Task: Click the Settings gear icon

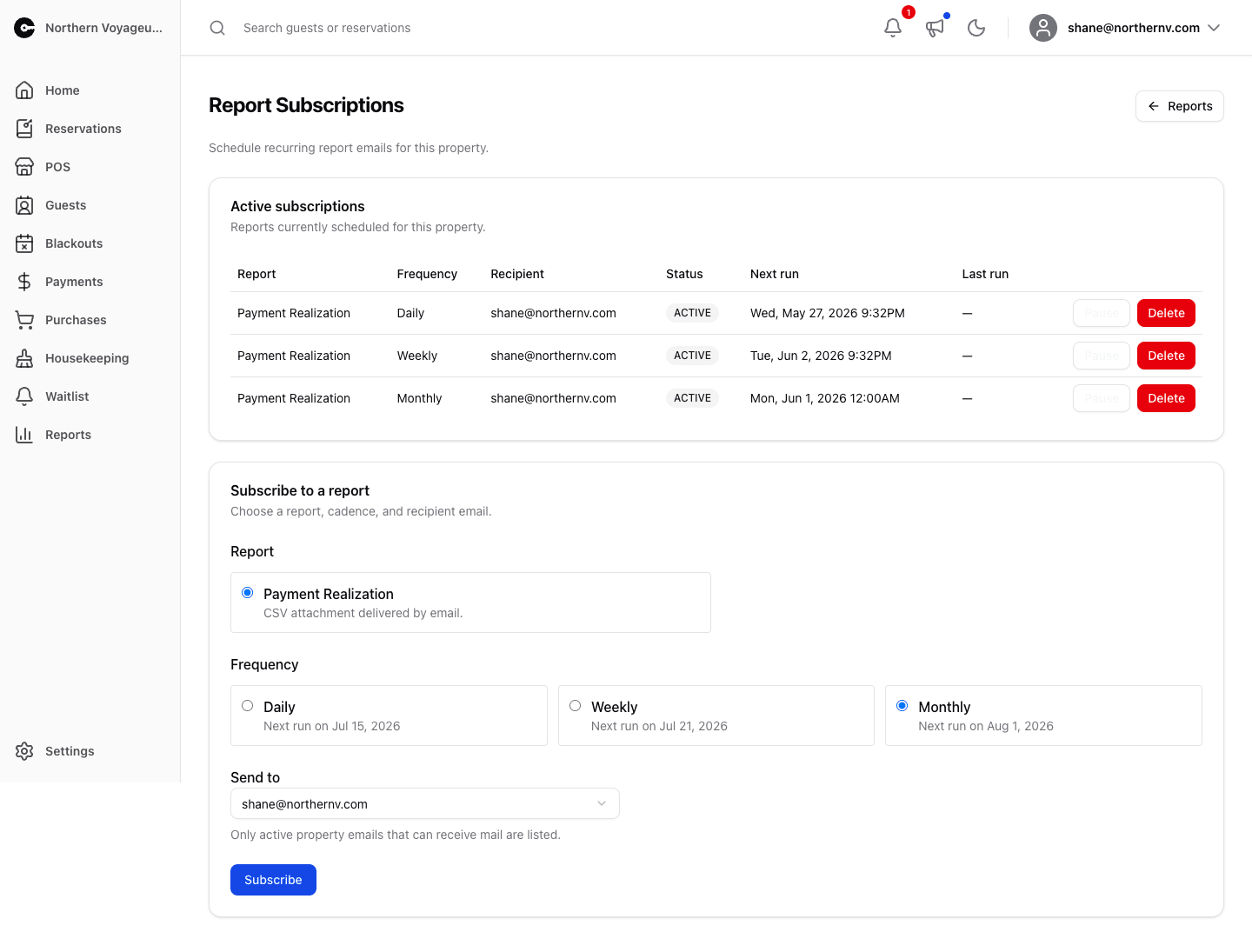Action: [x=24, y=751]
